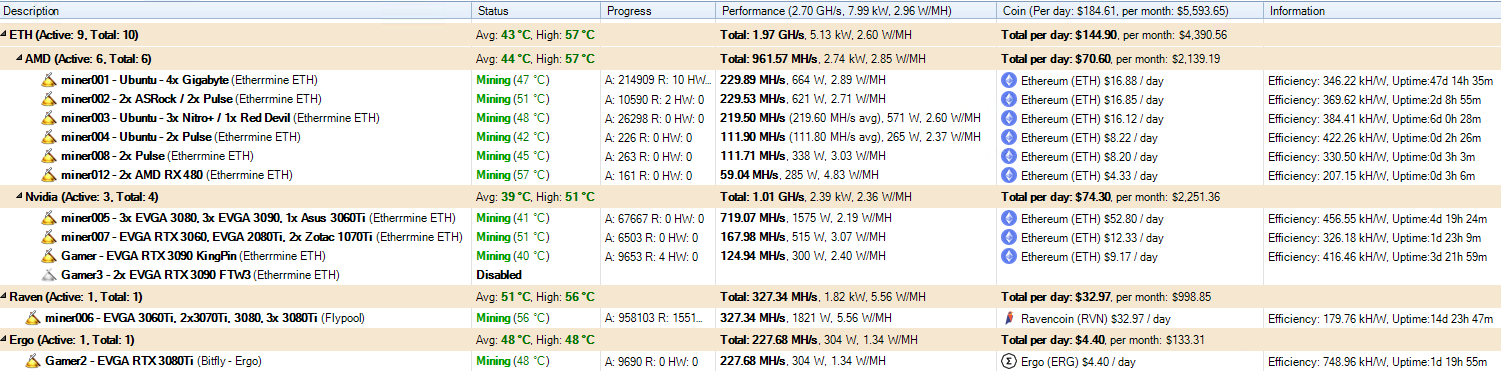Click the miner012 row miner icon
This screenshot has height=371, width=1501.
(49, 175)
